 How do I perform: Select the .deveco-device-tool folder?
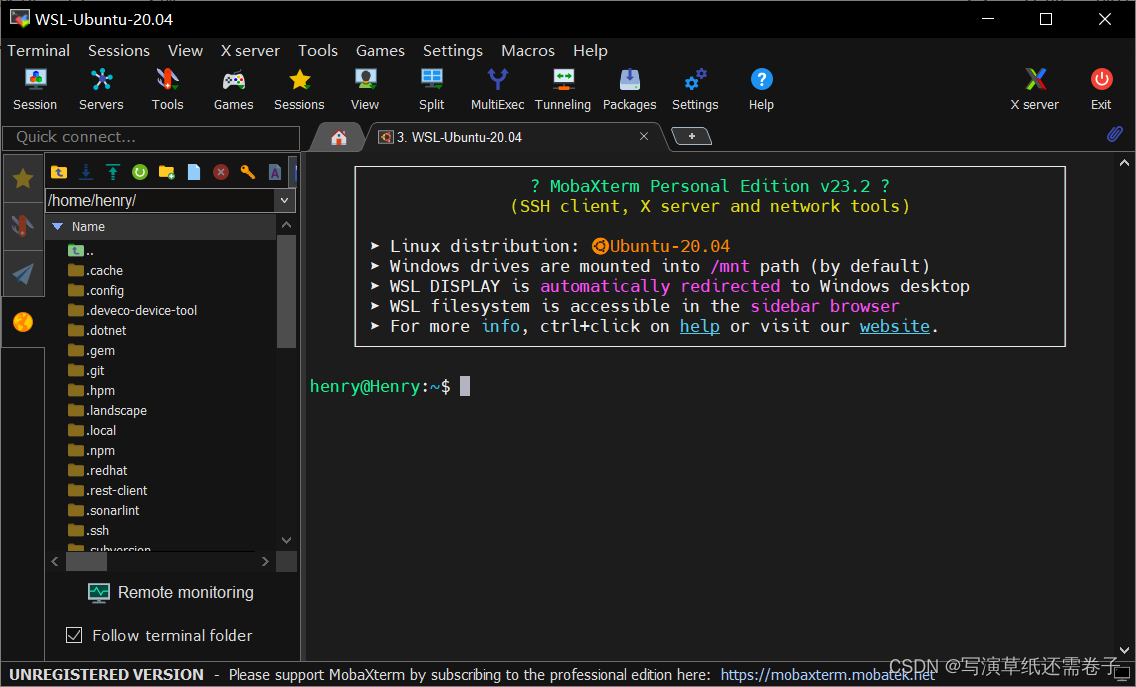pyautogui.click(x=133, y=310)
